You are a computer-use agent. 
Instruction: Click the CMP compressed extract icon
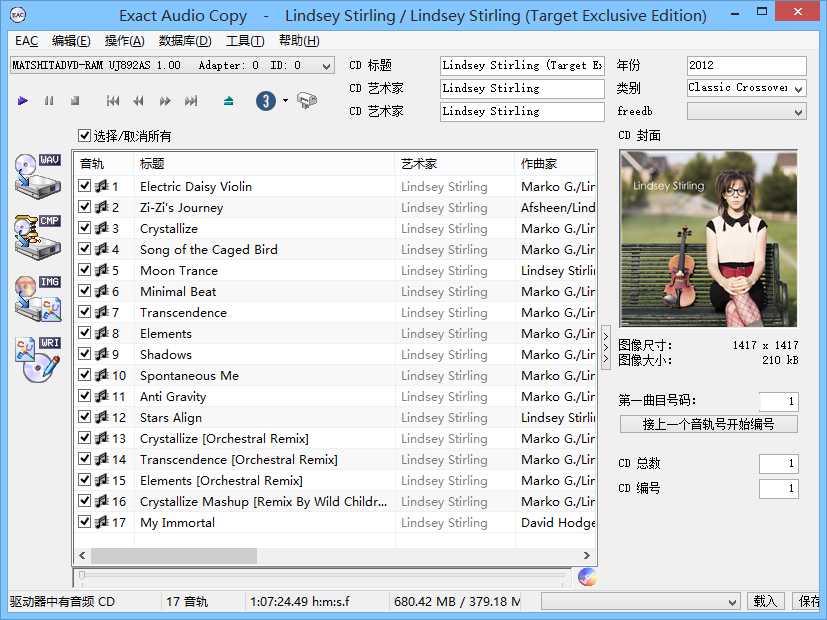click(37, 237)
